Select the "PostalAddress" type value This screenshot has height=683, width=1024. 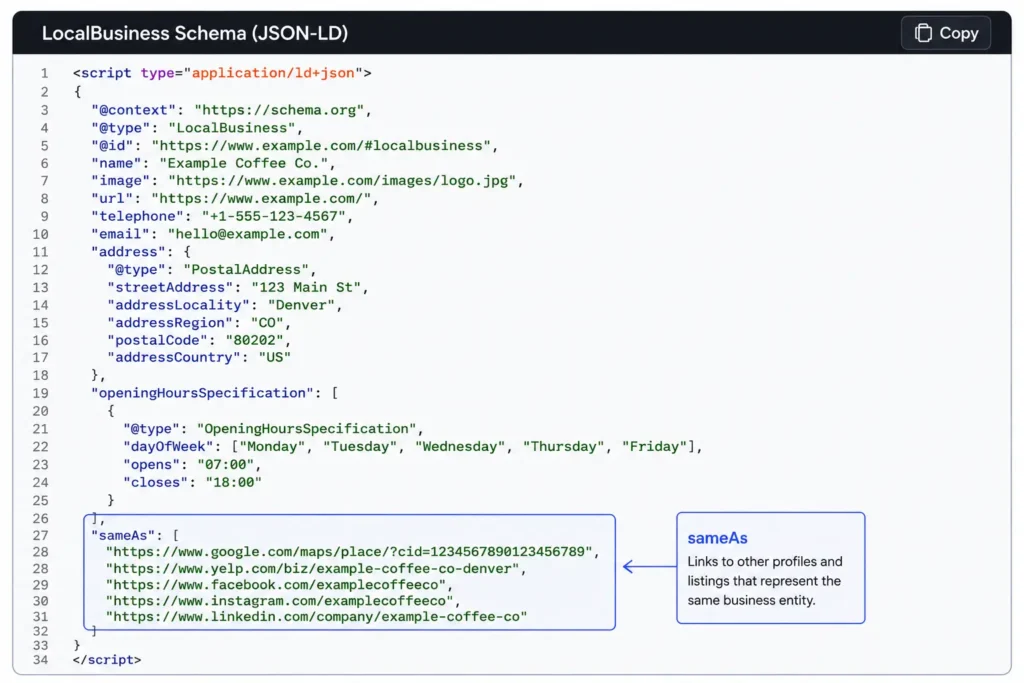coord(246,270)
